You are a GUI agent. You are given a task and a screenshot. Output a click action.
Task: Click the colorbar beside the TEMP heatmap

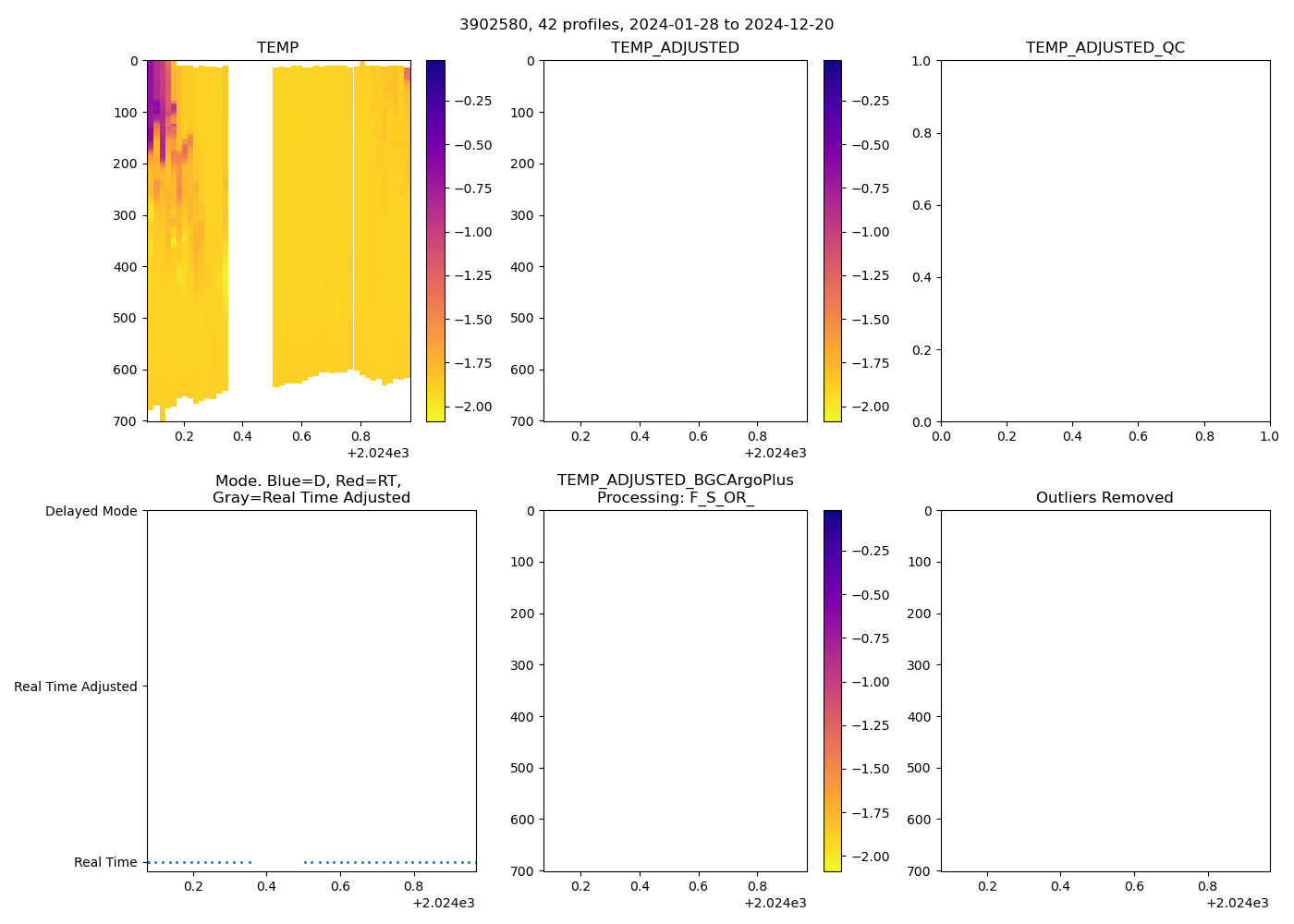pyautogui.click(x=435, y=240)
